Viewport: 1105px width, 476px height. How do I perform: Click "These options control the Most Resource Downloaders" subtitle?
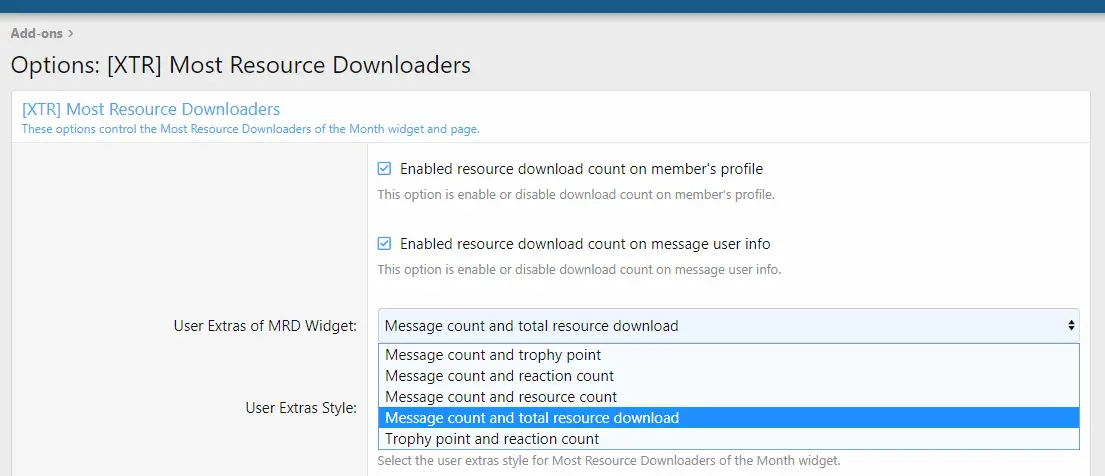(251, 130)
